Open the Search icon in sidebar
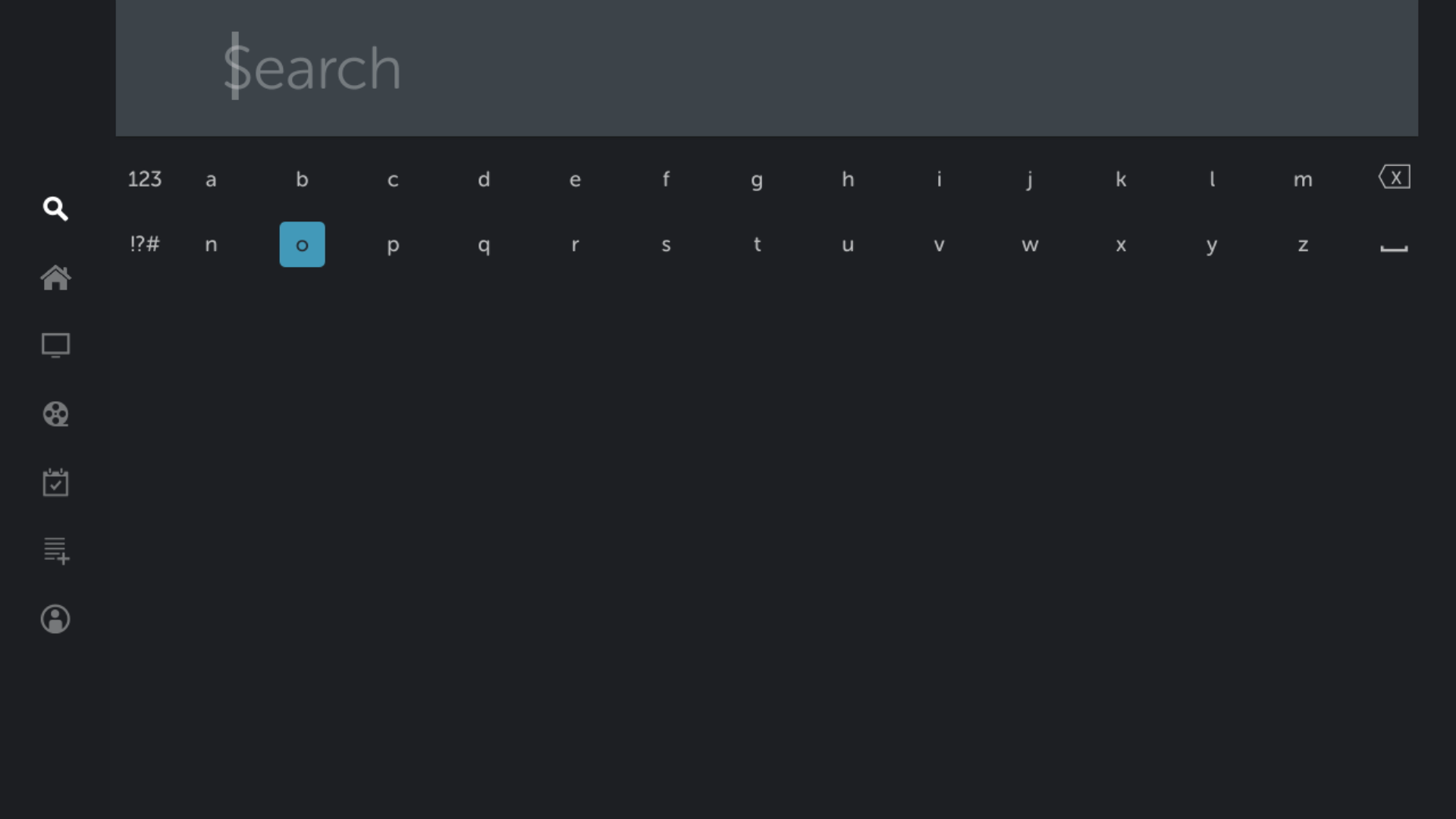The image size is (1456, 819). coord(55,209)
